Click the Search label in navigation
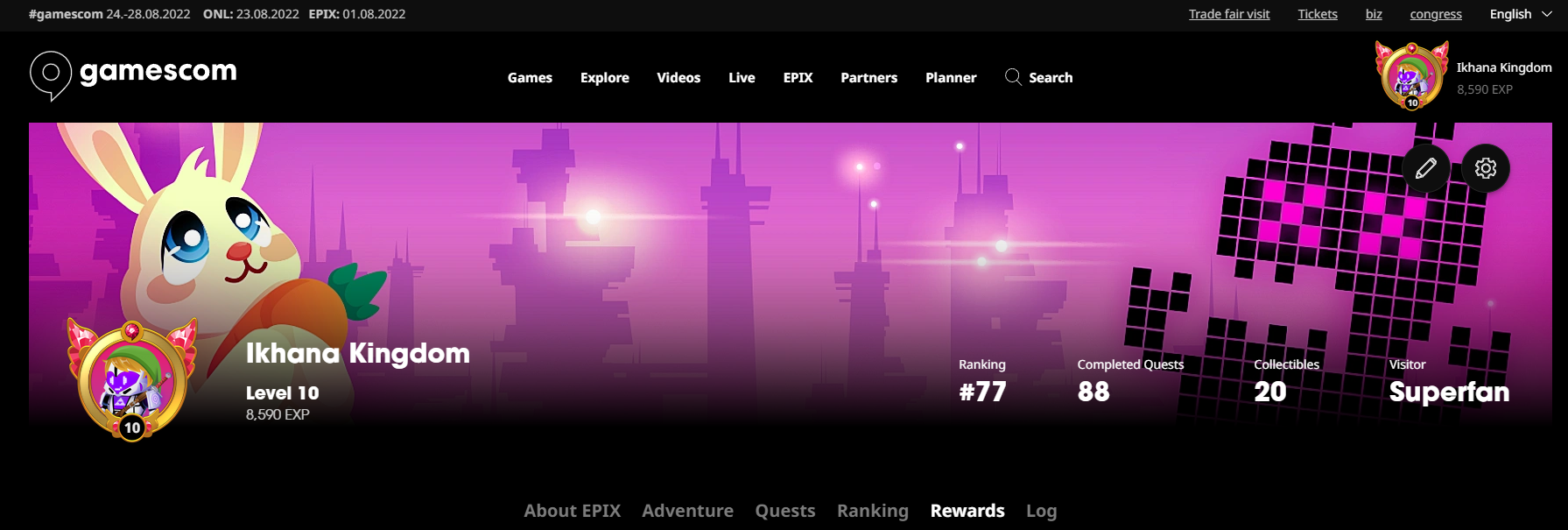This screenshot has height=530, width=1568. pos(1051,77)
